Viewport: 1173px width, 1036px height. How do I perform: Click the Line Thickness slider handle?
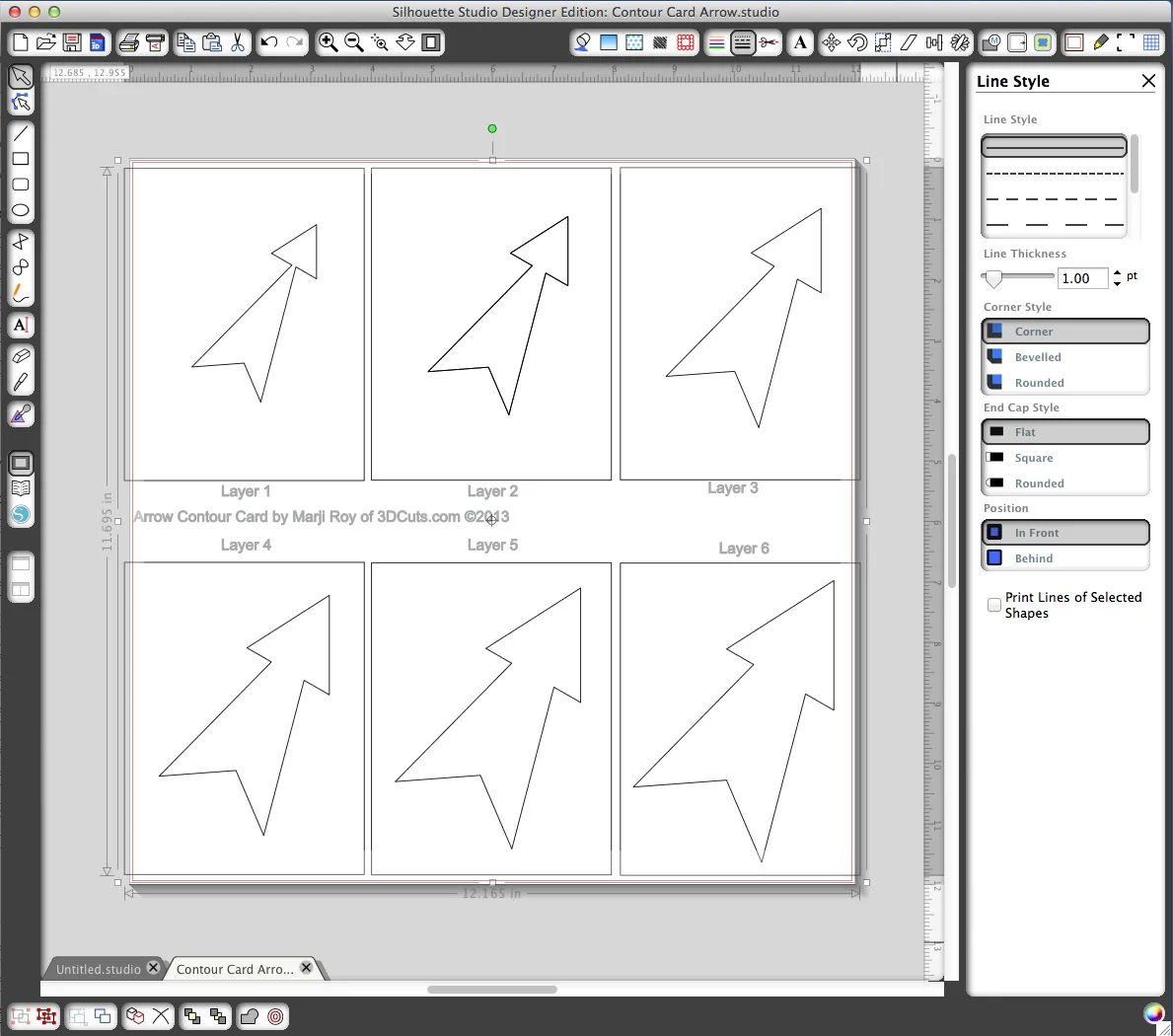[x=993, y=279]
